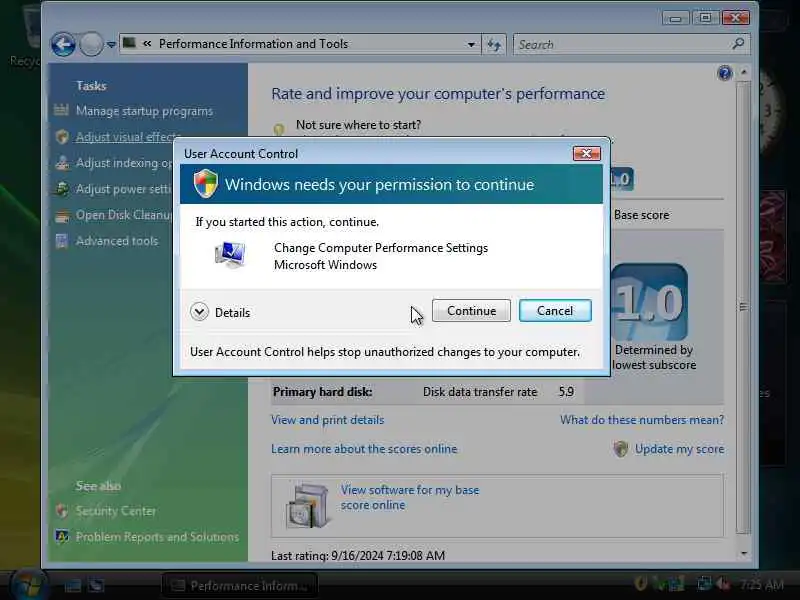800x600 pixels.
Task: Open the Windows Start orb
Action: [x=28, y=585]
